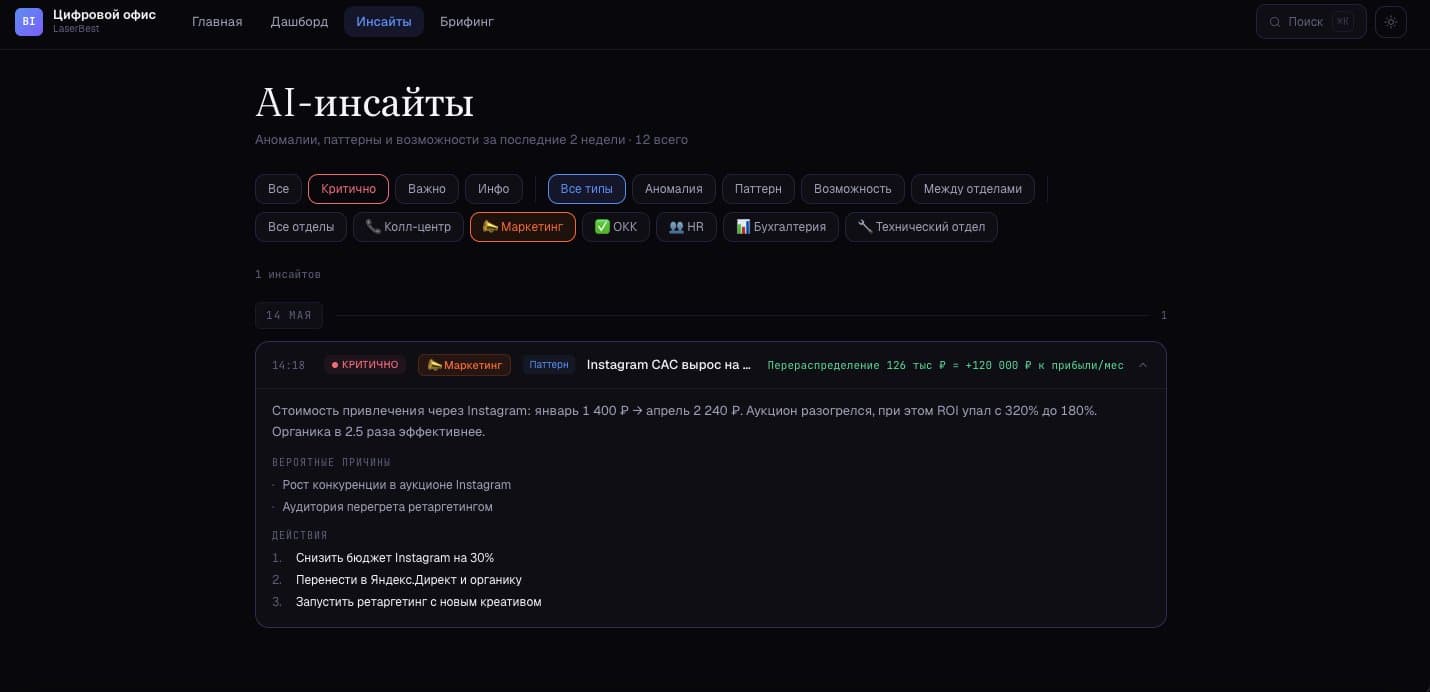This screenshot has width=1430, height=692.
Task: Focus the Поиск search field
Action: coord(1311,22)
